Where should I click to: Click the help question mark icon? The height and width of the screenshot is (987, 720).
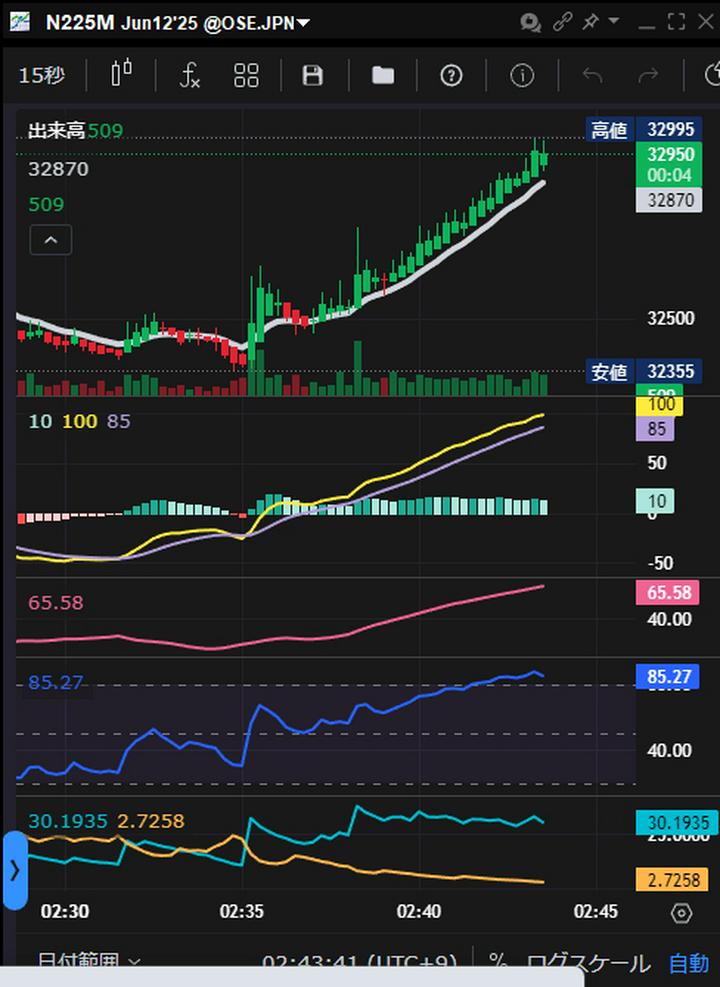452,75
